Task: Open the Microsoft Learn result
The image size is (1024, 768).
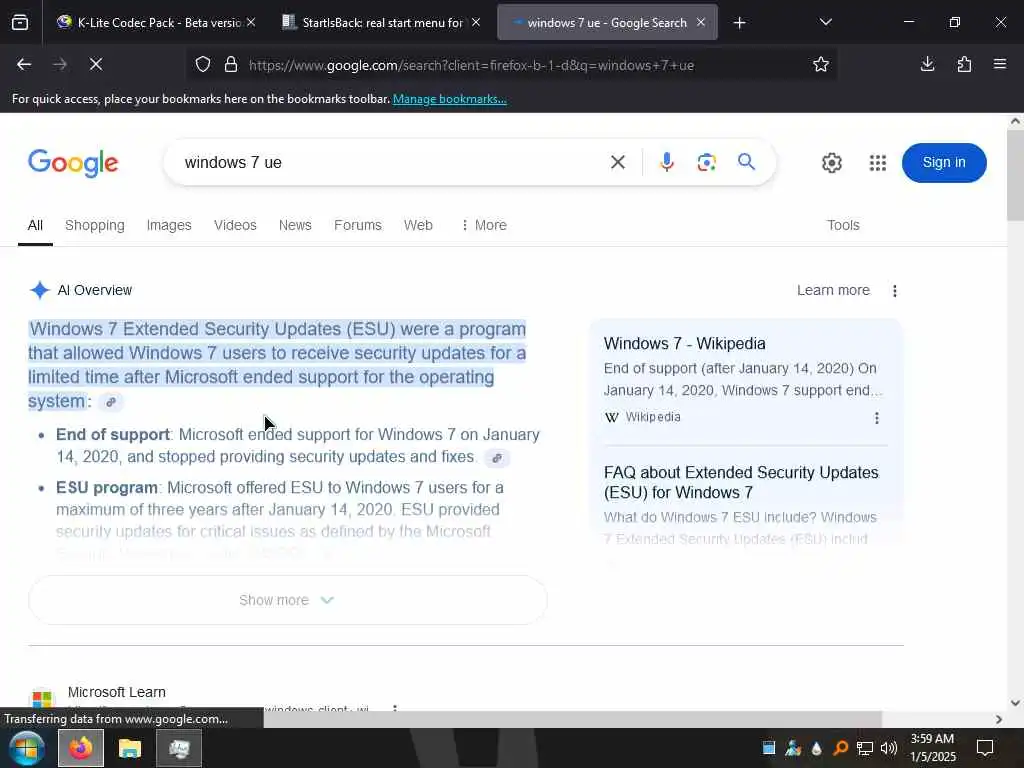Action: click(x=117, y=692)
